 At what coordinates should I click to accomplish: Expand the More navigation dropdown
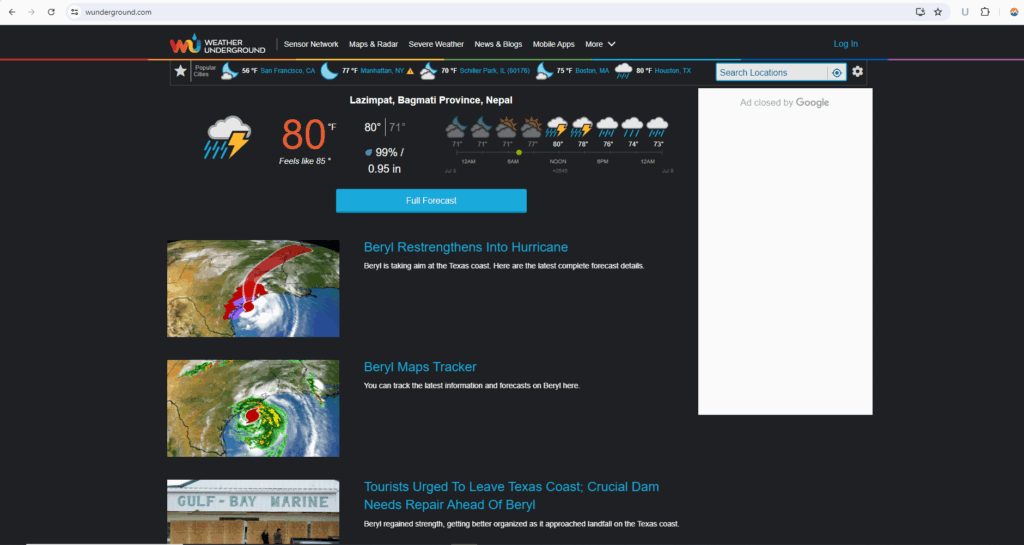600,44
